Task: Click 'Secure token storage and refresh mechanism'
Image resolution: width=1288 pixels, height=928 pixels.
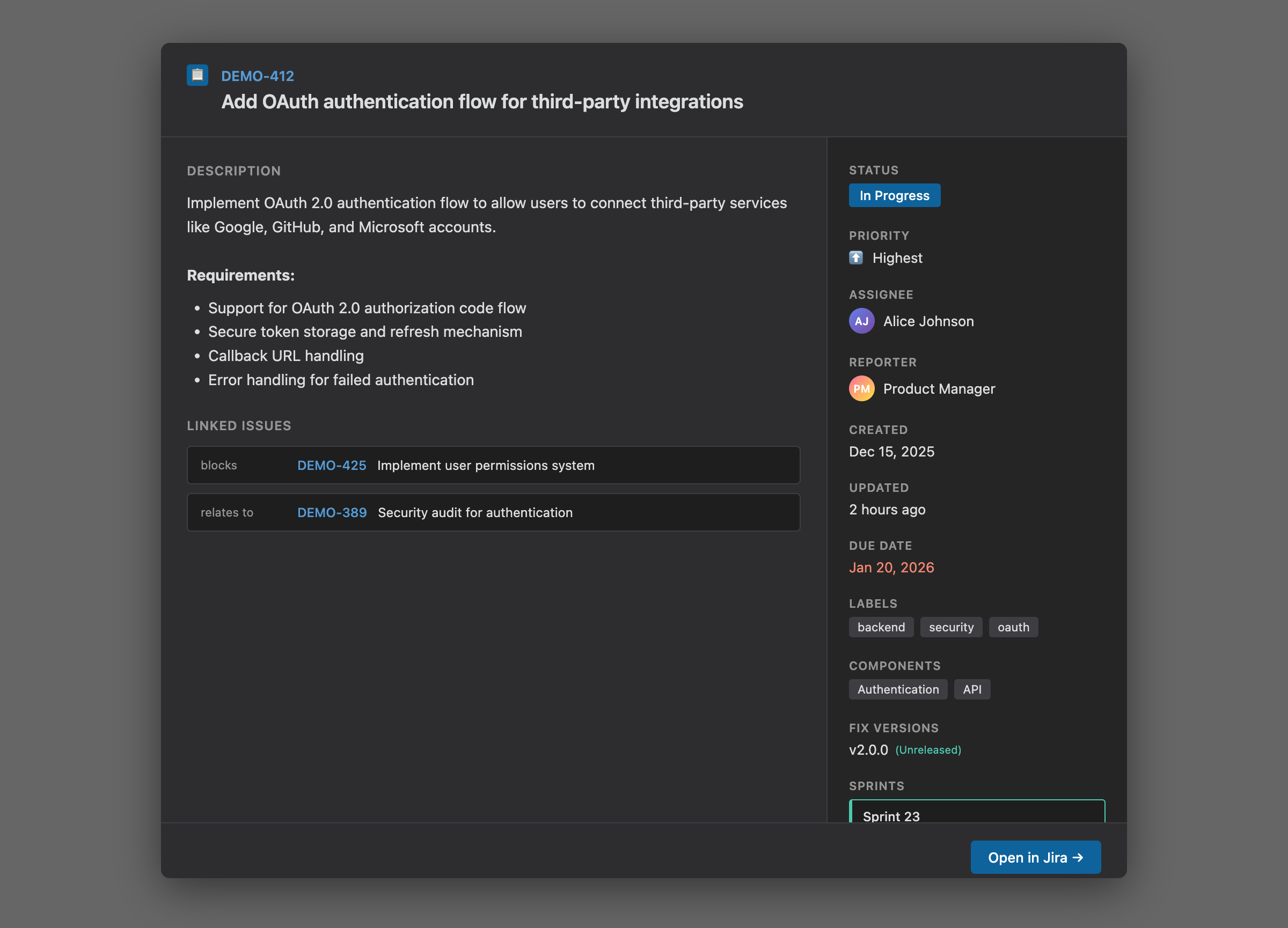Action: [x=365, y=332]
